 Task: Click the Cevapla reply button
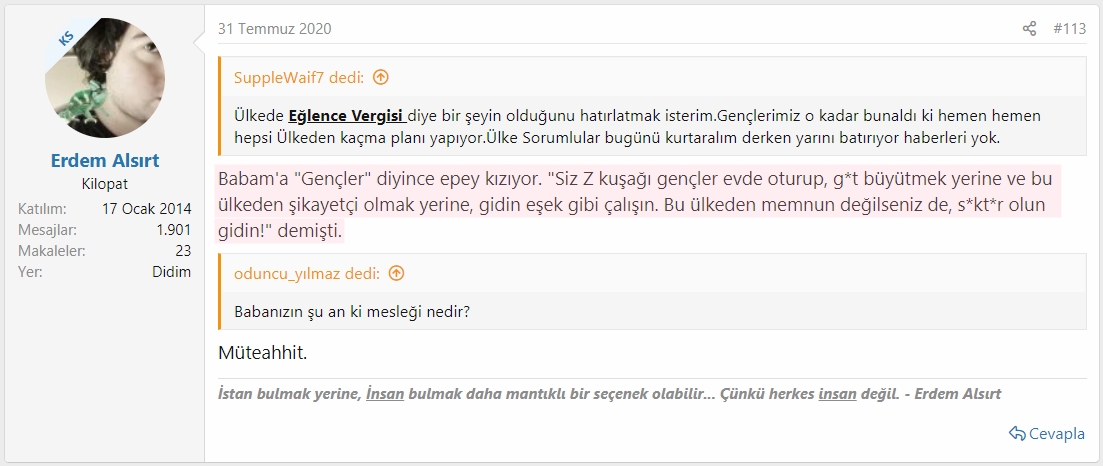click(1047, 434)
